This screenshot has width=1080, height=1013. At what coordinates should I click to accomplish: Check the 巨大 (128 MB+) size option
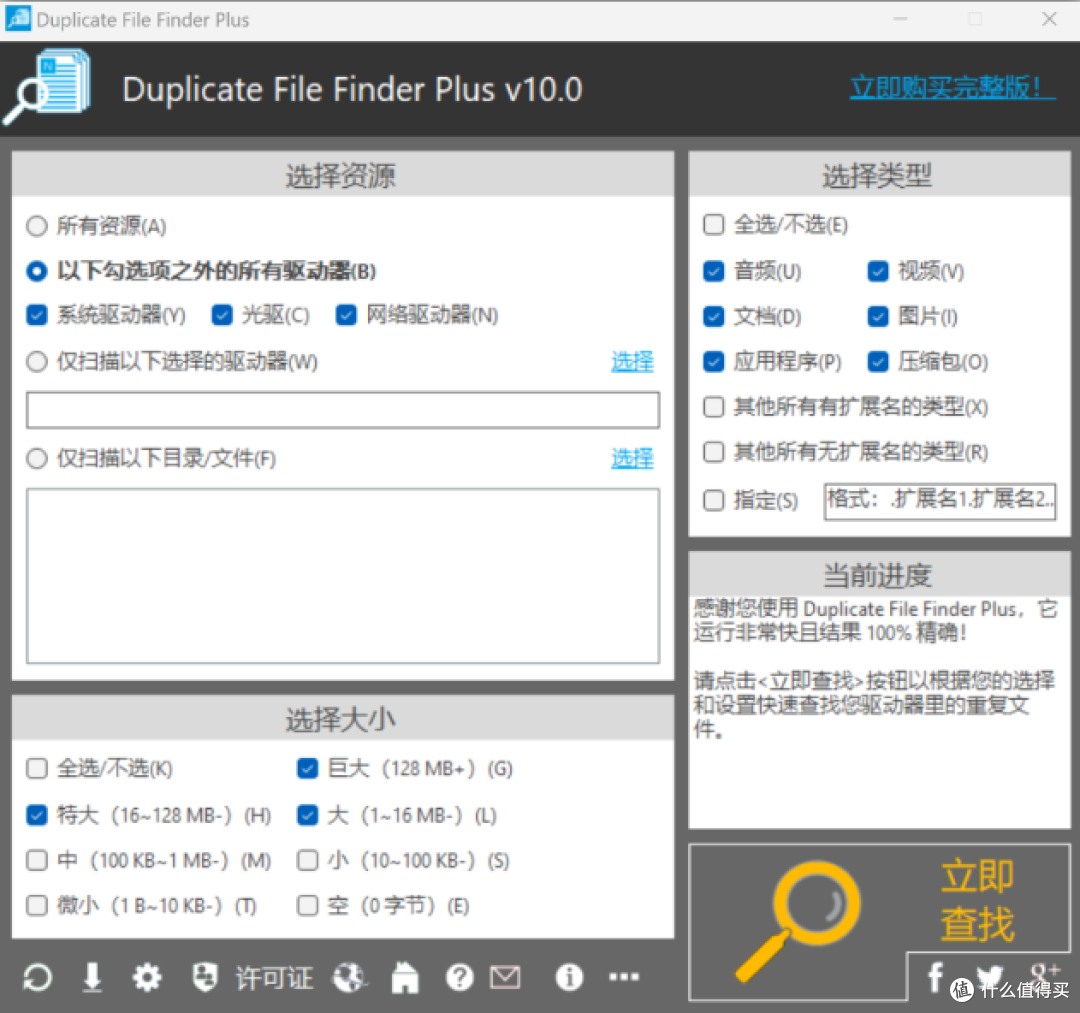tap(307, 768)
